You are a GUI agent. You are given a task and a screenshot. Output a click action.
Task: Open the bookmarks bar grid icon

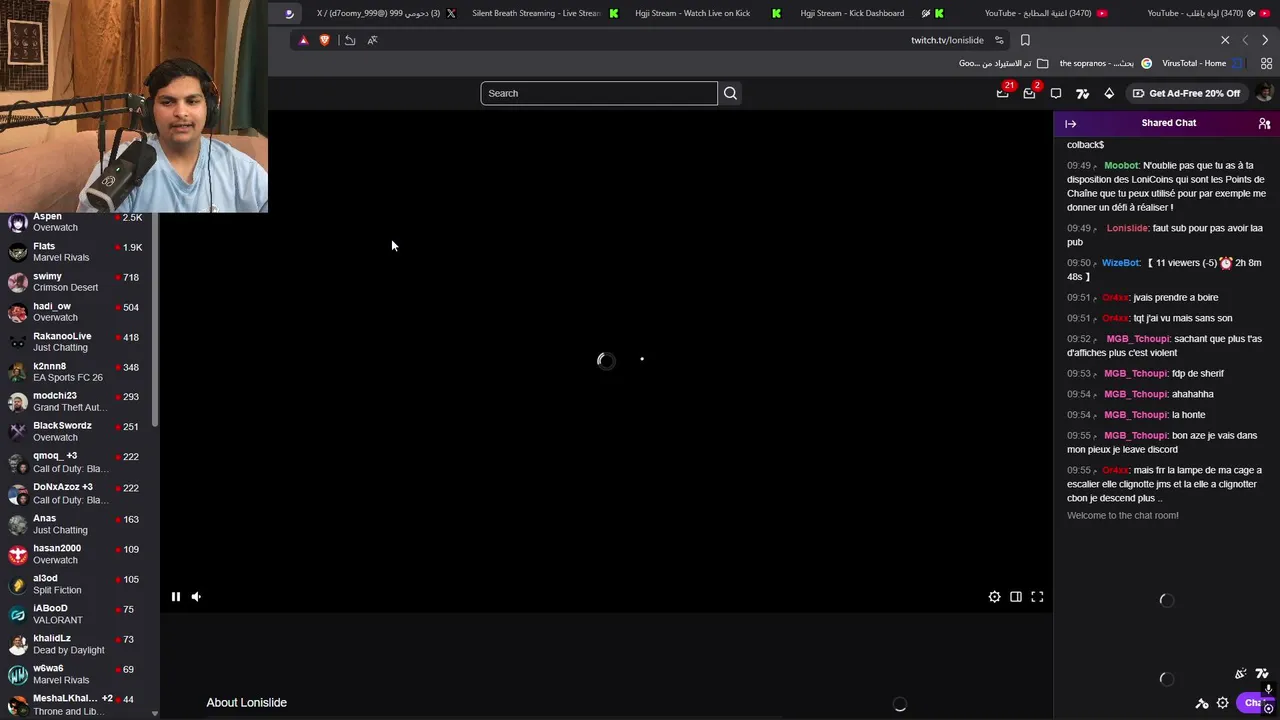pos(1266,63)
